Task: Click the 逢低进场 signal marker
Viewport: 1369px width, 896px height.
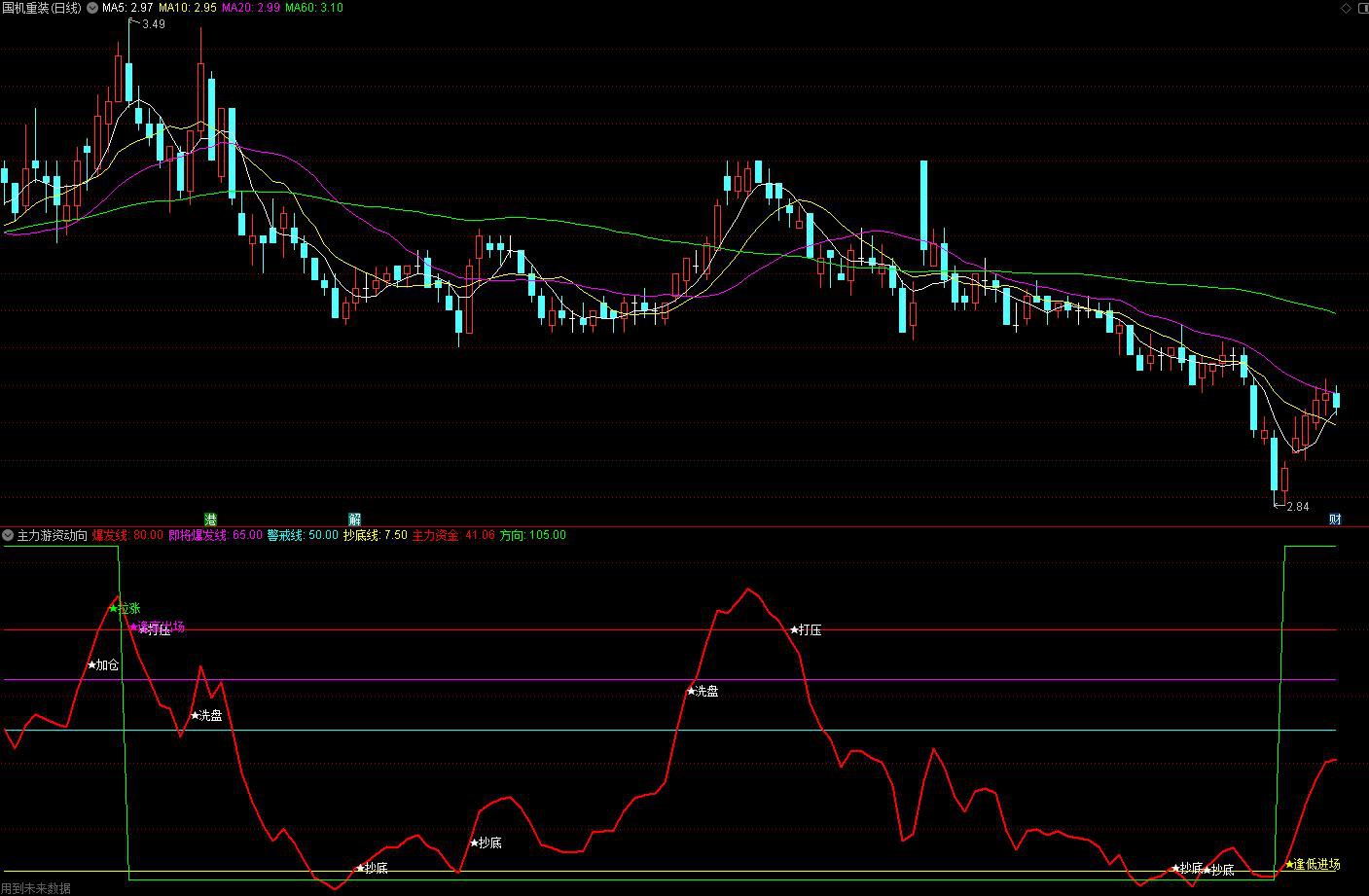Action: point(1313,864)
